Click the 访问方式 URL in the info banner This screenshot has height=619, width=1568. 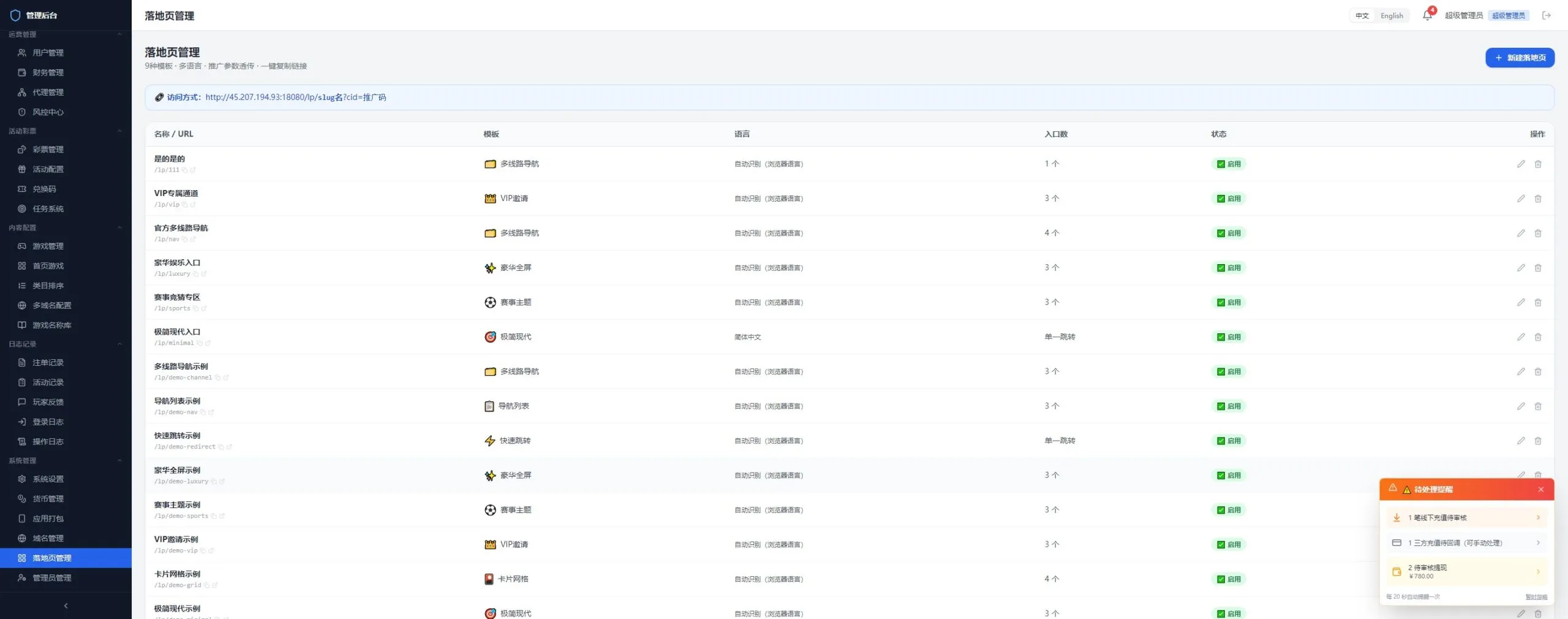295,97
